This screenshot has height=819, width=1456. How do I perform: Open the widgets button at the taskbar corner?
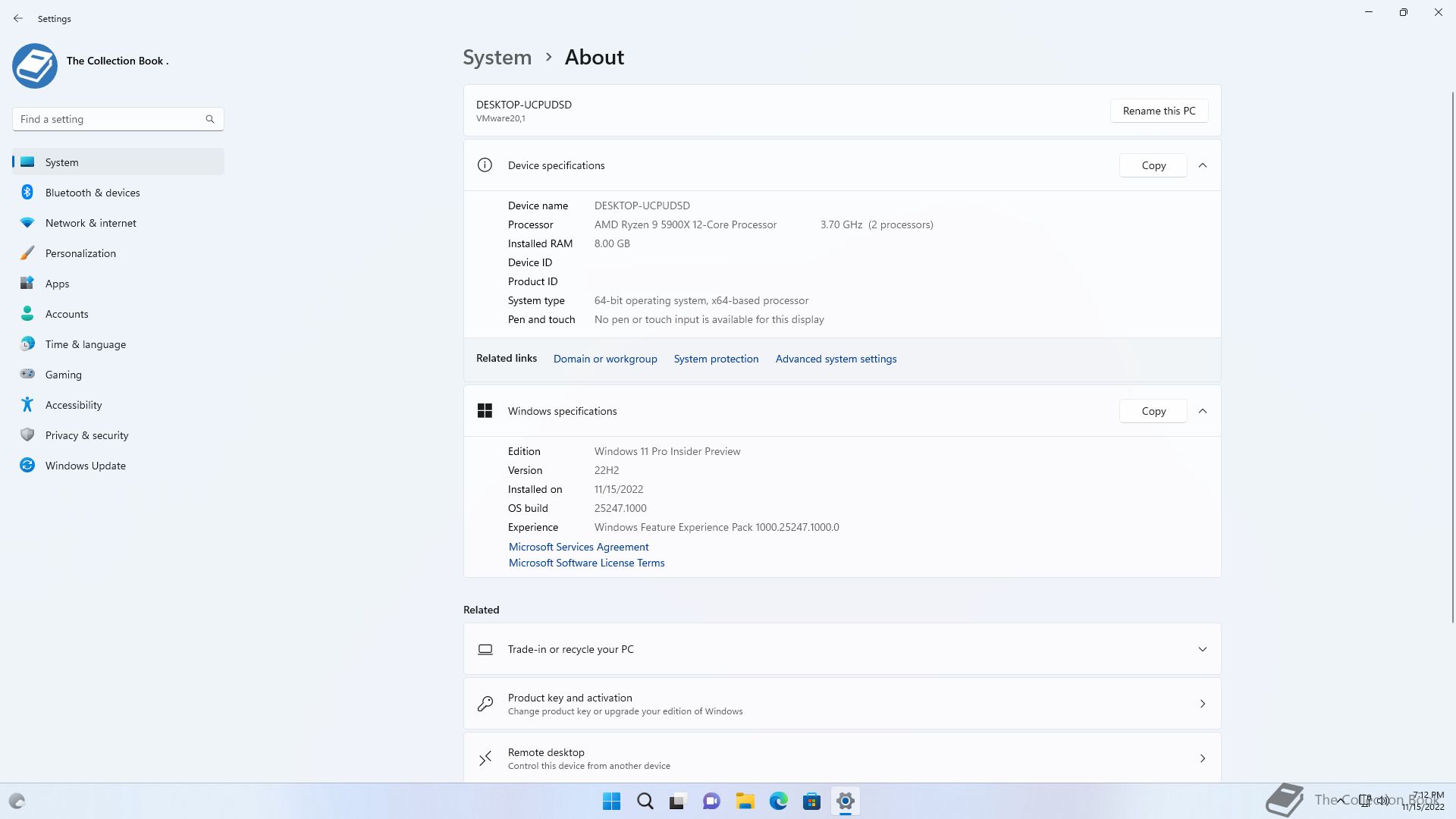coord(17,802)
